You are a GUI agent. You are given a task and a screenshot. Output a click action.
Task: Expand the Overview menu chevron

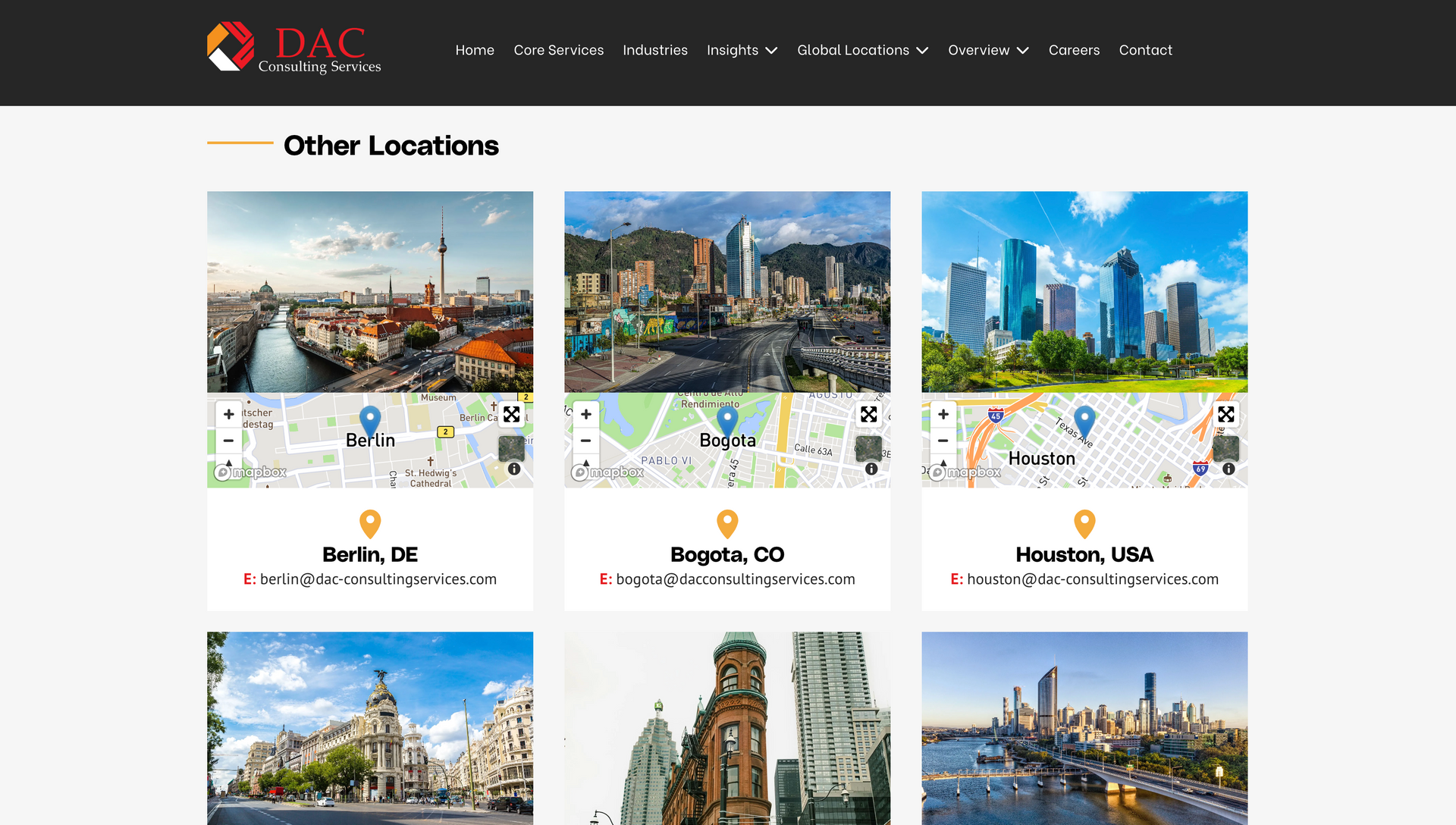[1023, 50]
